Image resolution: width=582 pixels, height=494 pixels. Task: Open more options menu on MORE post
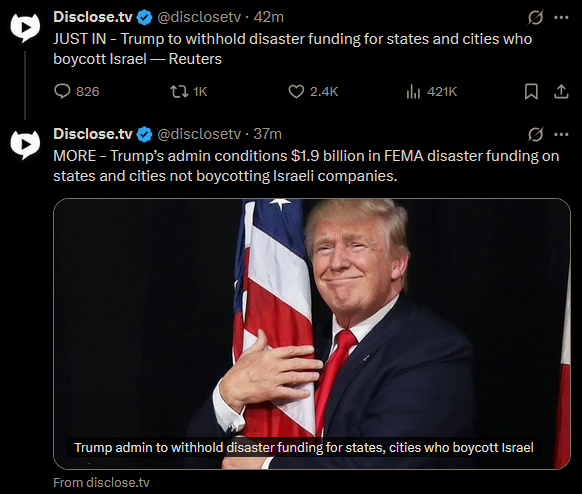pos(561,134)
